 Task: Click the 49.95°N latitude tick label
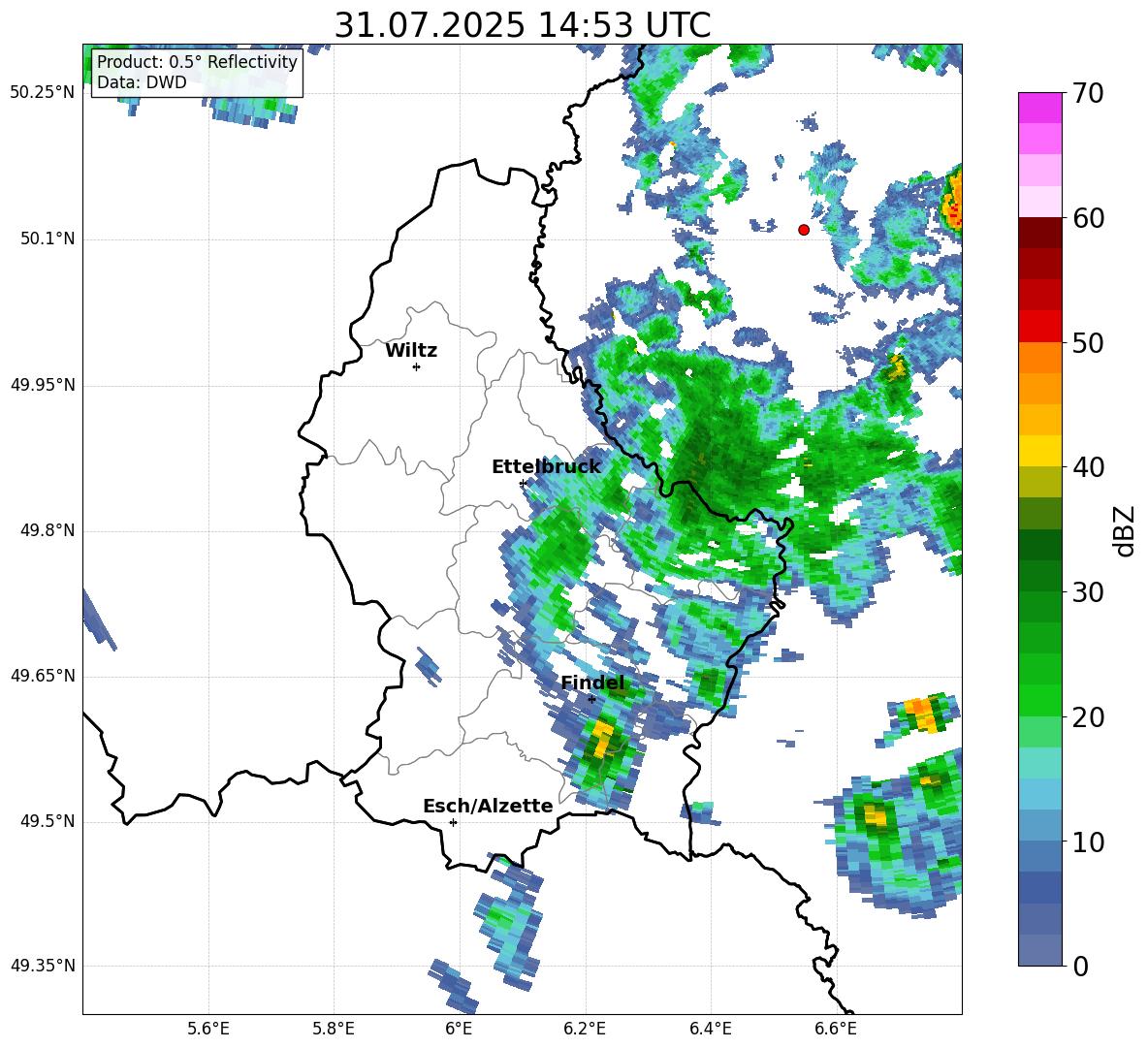pos(43,385)
